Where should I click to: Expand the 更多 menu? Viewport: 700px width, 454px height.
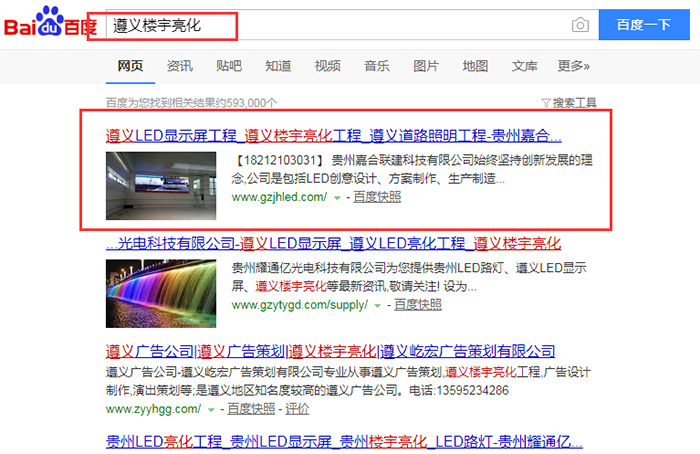573,66
